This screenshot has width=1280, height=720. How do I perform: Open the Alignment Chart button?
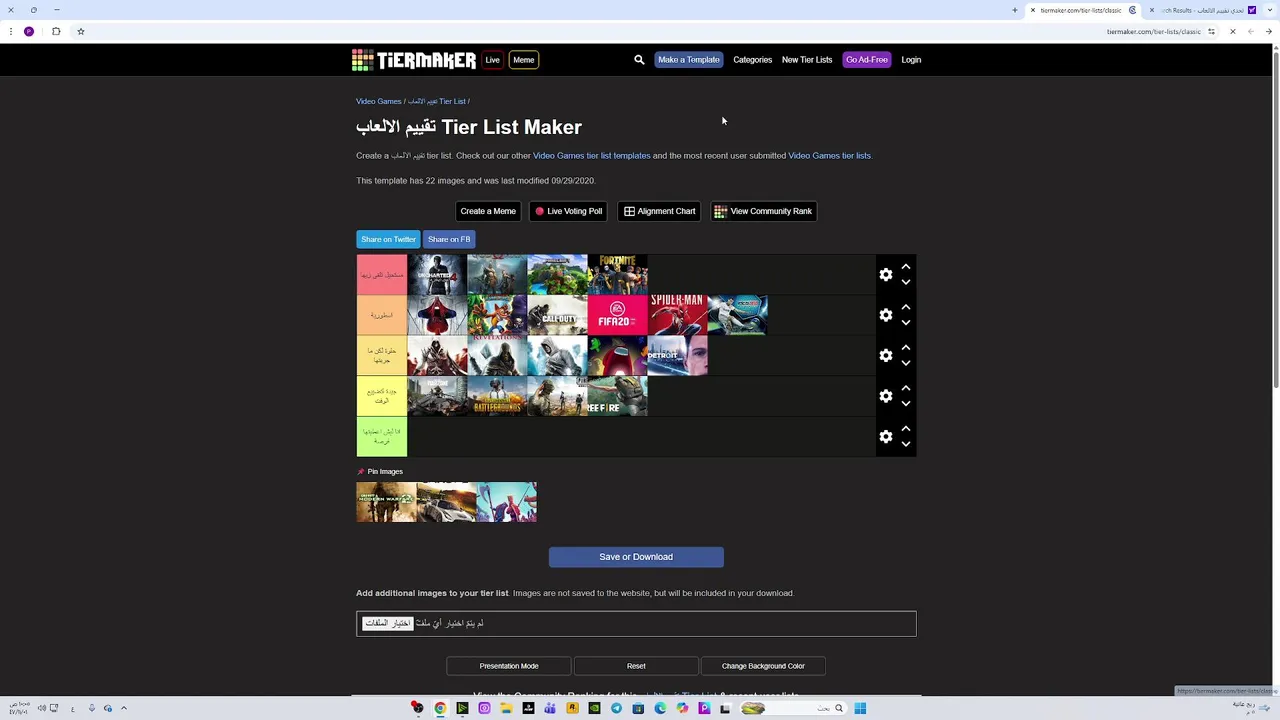659,211
